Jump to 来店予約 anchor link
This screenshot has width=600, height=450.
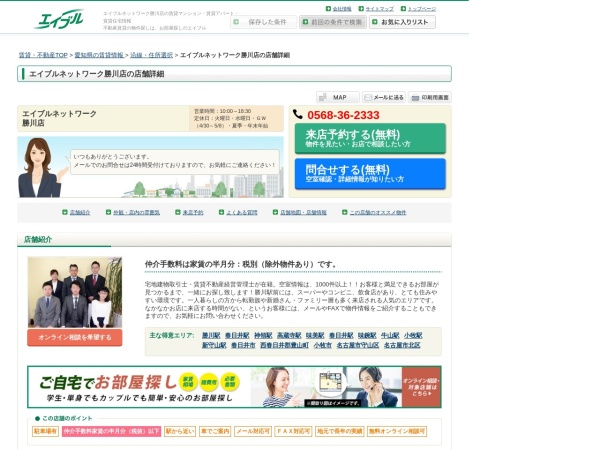point(193,212)
